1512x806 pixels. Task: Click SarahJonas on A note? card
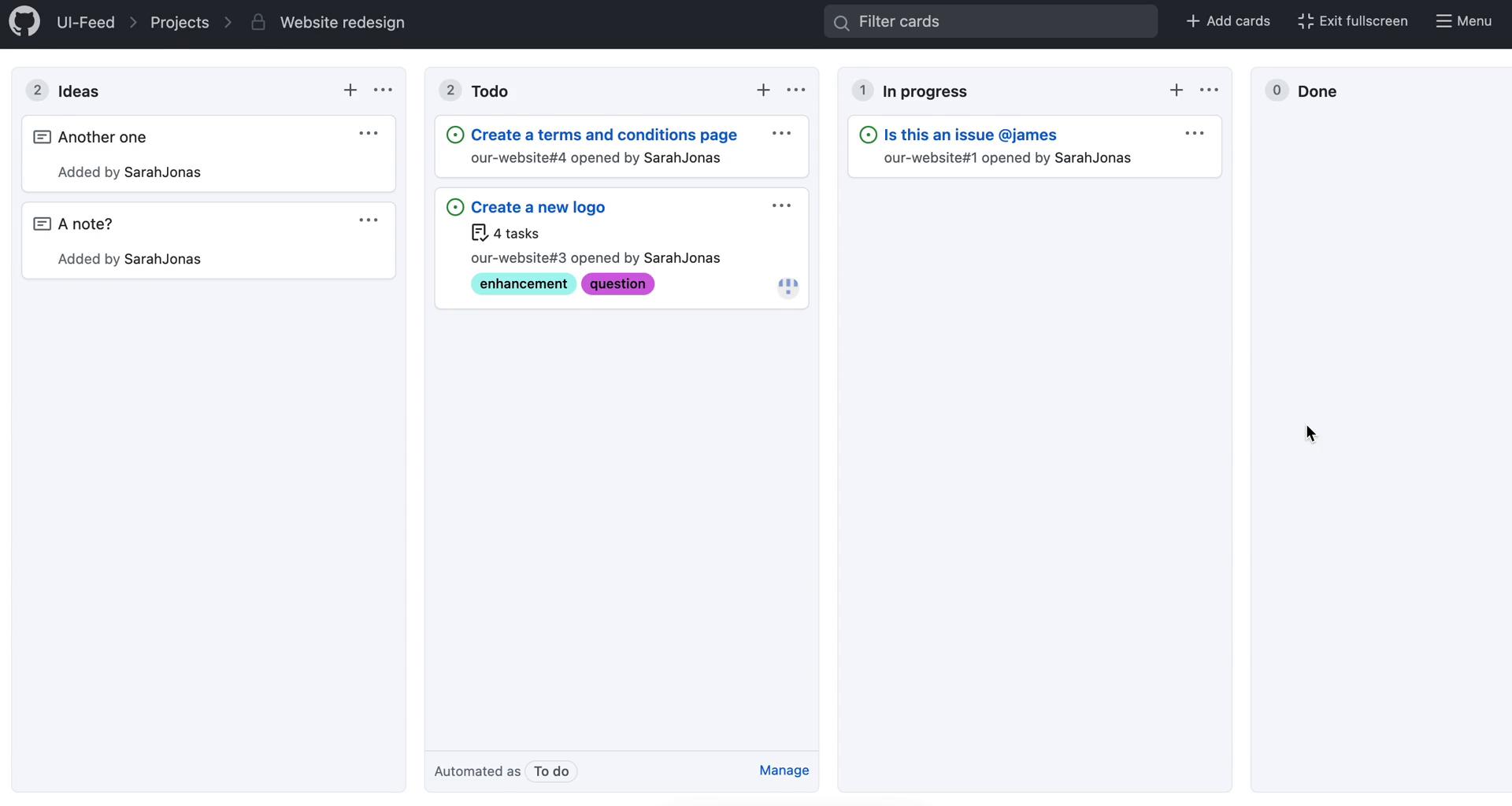coord(162,259)
